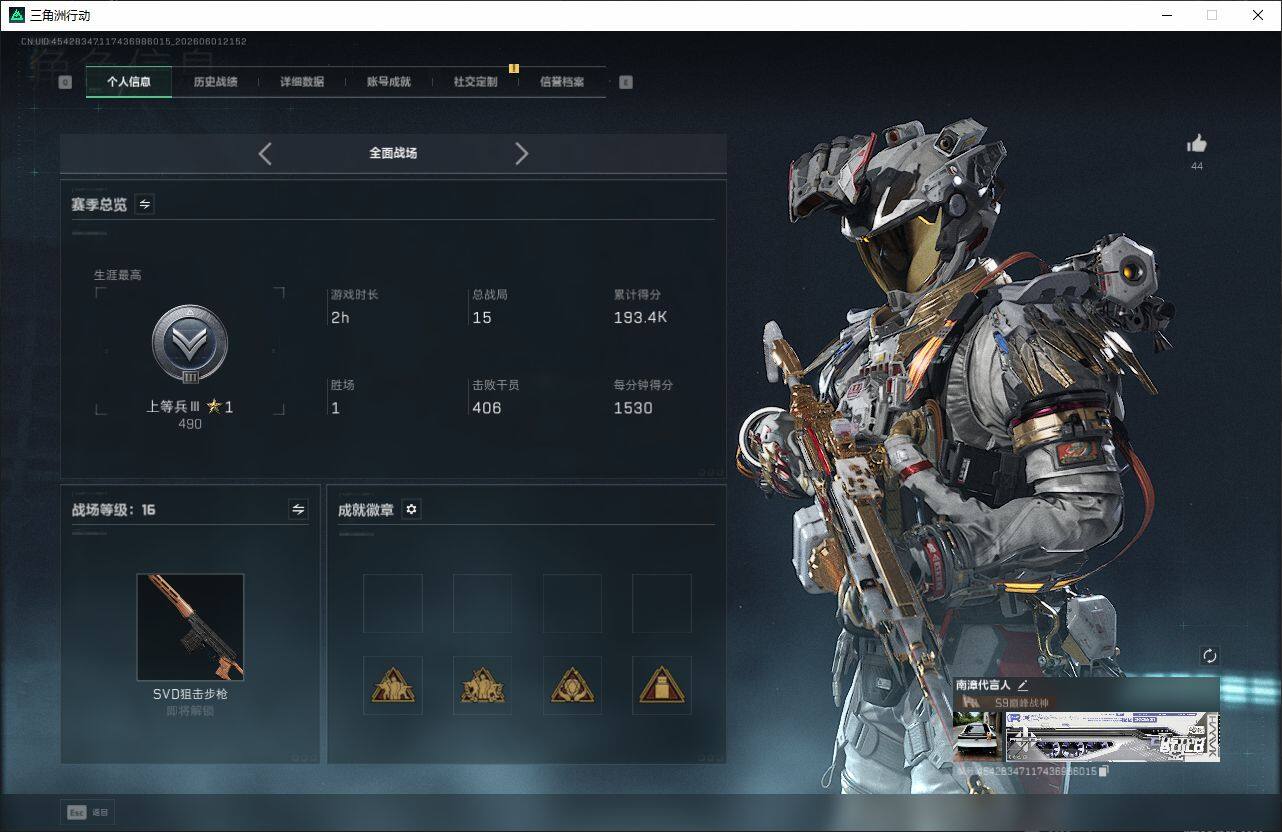Screen dimensions: 1282x832
Task: Click the 生涯最高 label
Action: pyautogui.click(x=118, y=275)
